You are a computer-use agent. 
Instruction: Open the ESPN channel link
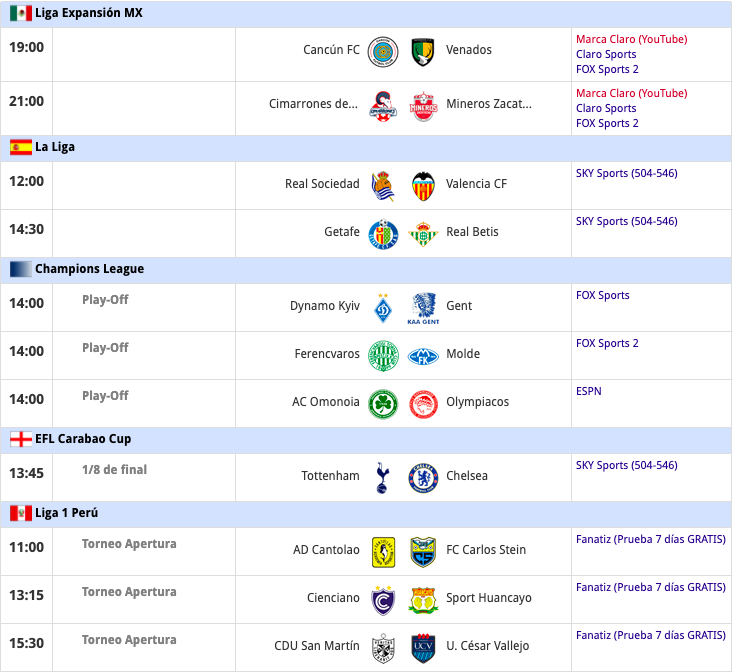(x=589, y=391)
